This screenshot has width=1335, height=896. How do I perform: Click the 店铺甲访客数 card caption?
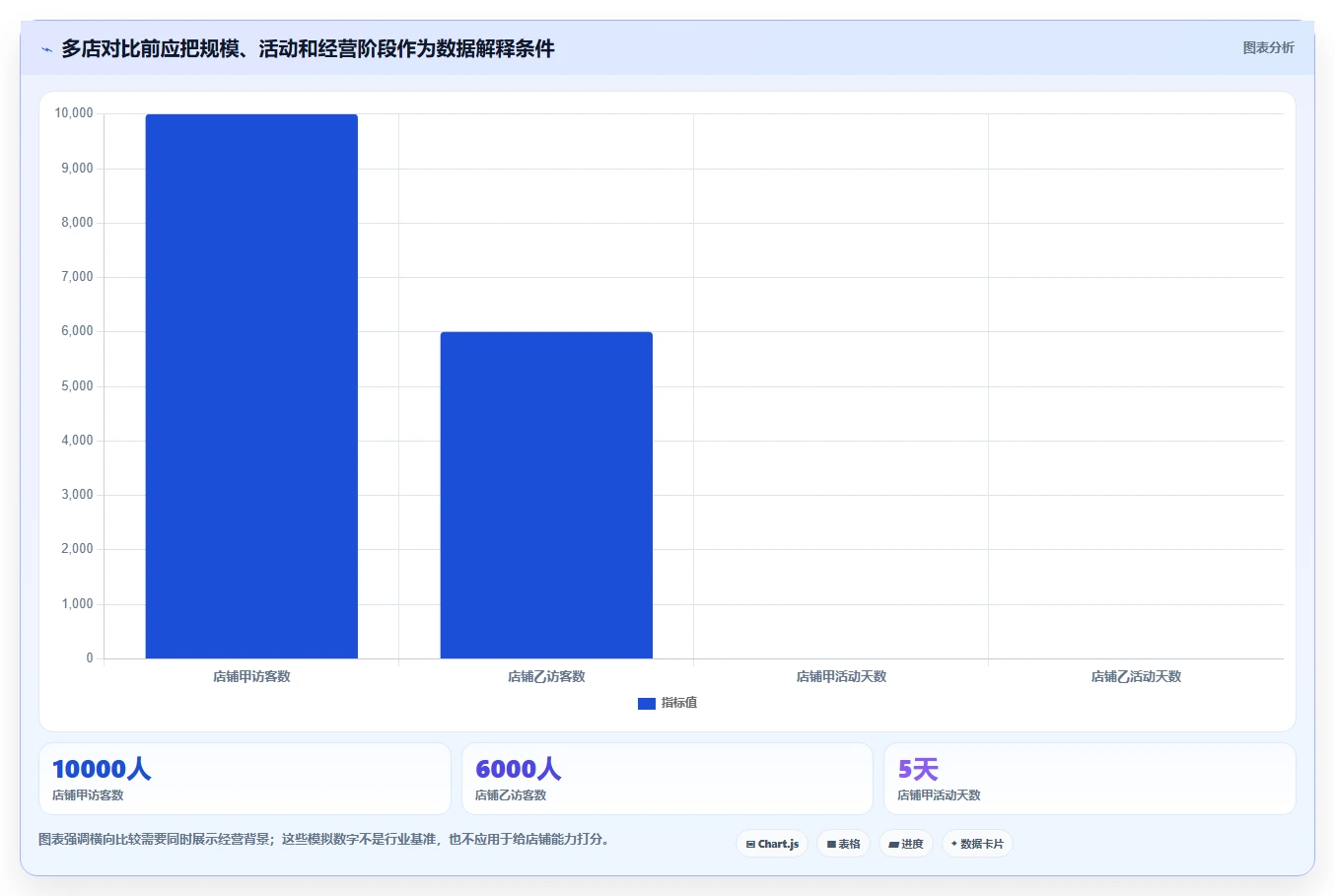pos(88,795)
